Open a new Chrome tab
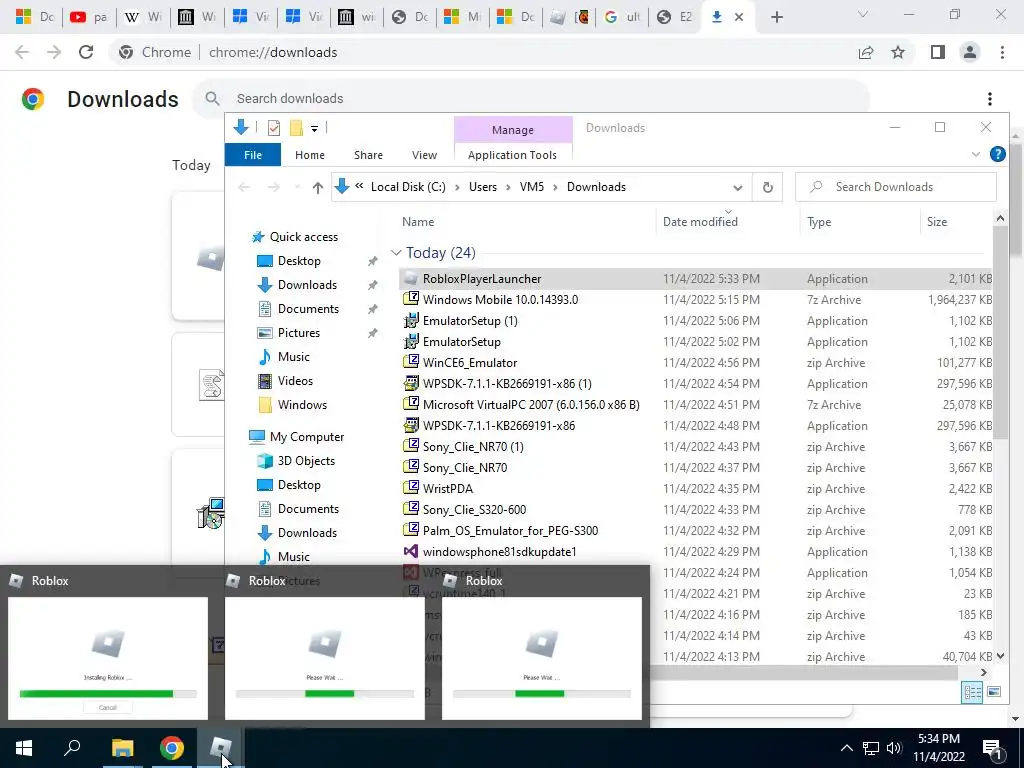The height and width of the screenshot is (768, 1024). (776, 17)
